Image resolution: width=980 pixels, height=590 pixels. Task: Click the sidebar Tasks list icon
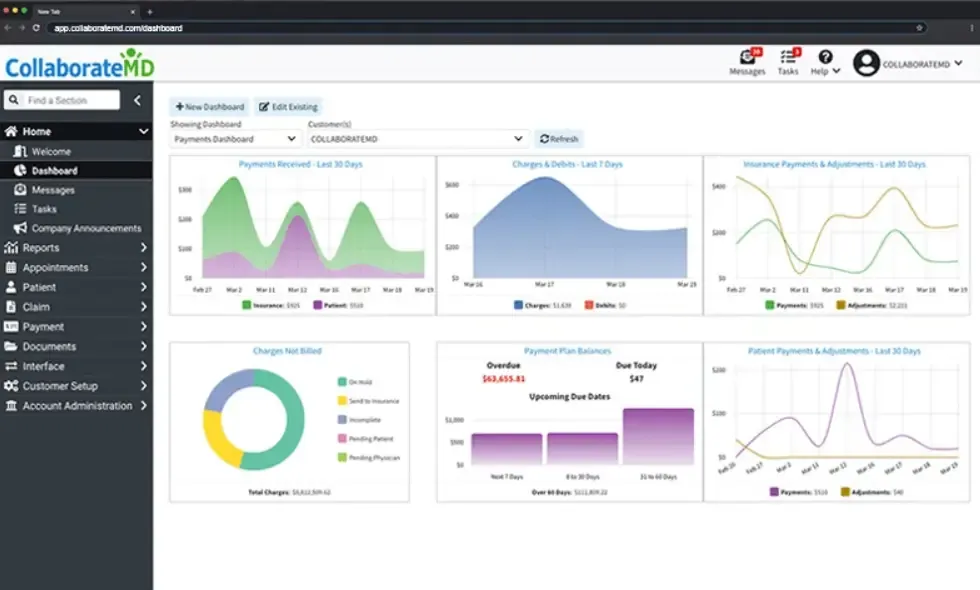coord(21,209)
